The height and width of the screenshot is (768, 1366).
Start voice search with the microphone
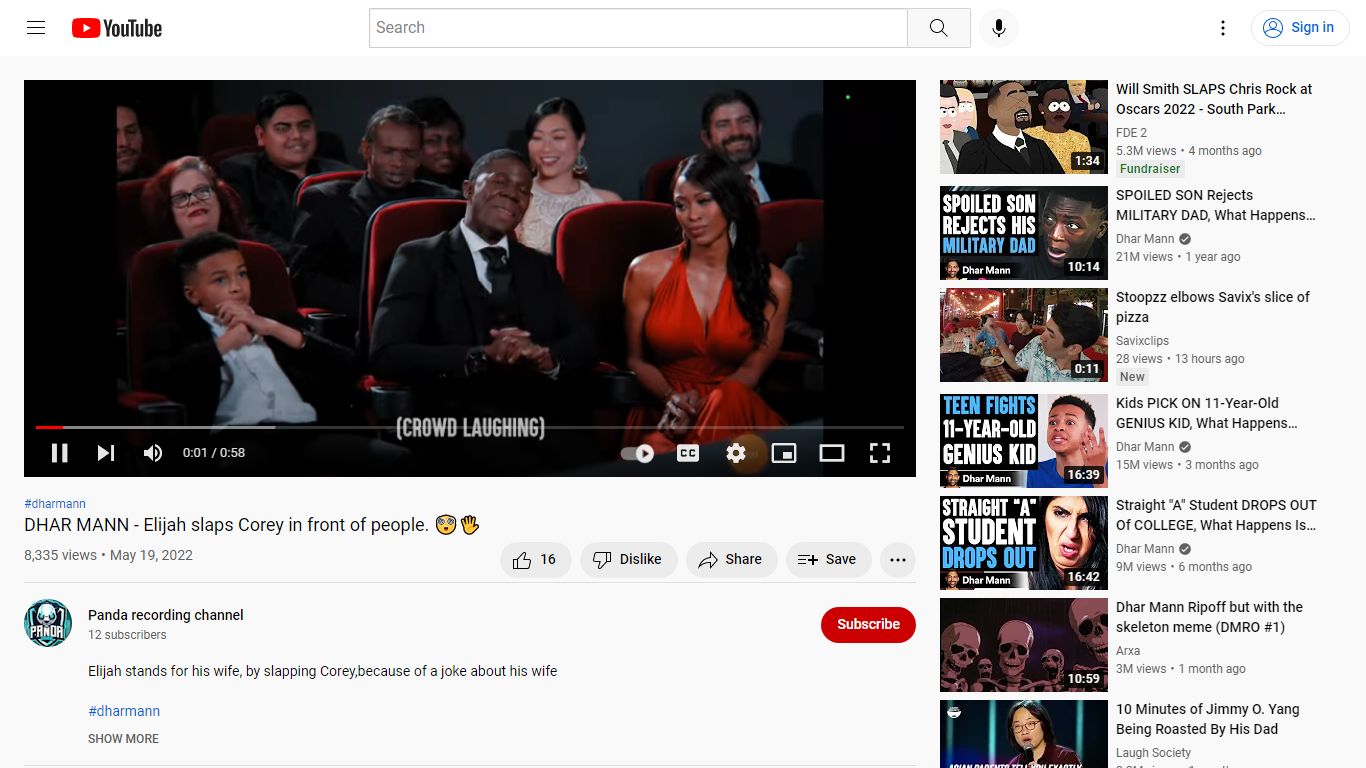tap(998, 28)
